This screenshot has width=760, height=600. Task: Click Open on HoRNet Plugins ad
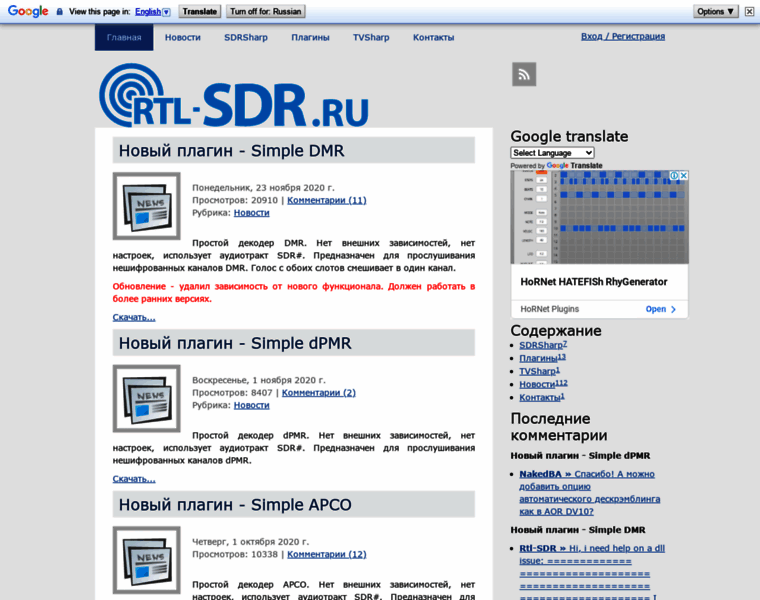click(660, 309)
